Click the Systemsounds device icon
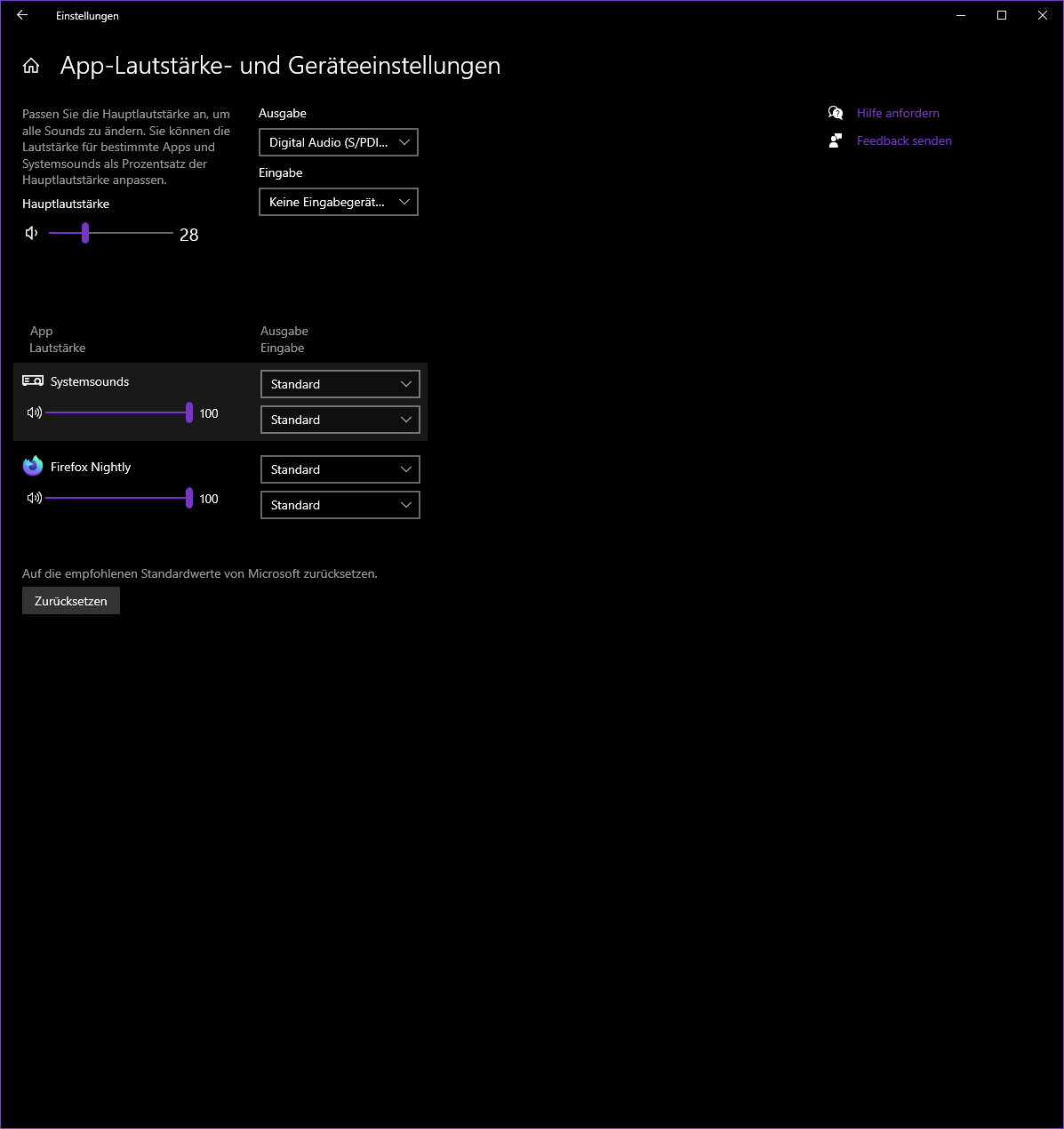 pyautogui.click(x=33, y=380)
